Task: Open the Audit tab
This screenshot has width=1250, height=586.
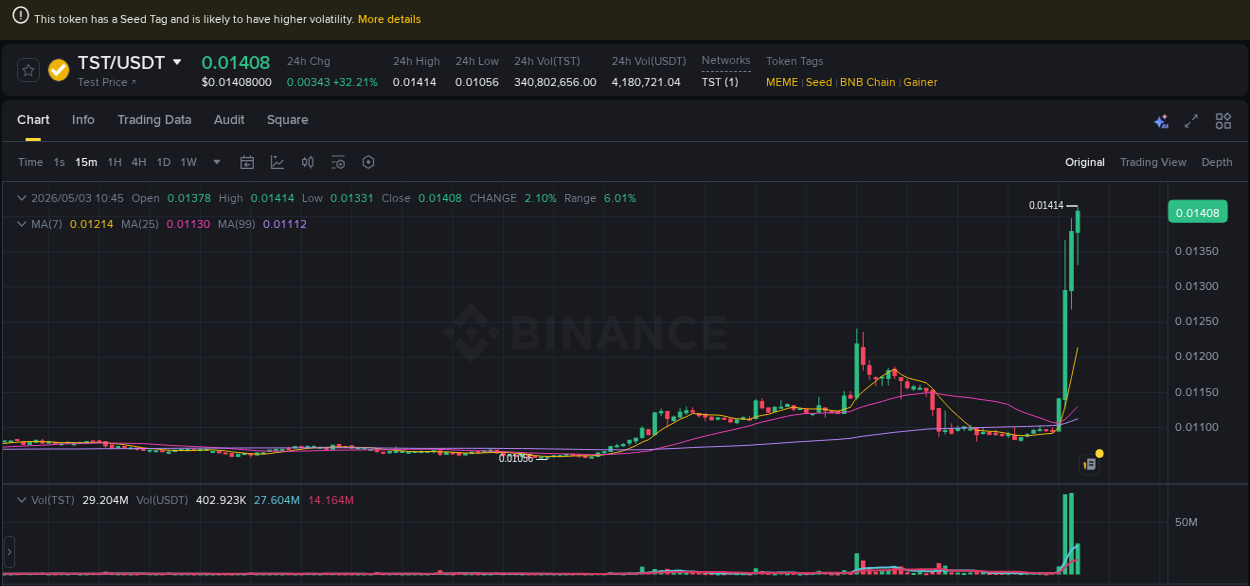Action: click(229, 120)
